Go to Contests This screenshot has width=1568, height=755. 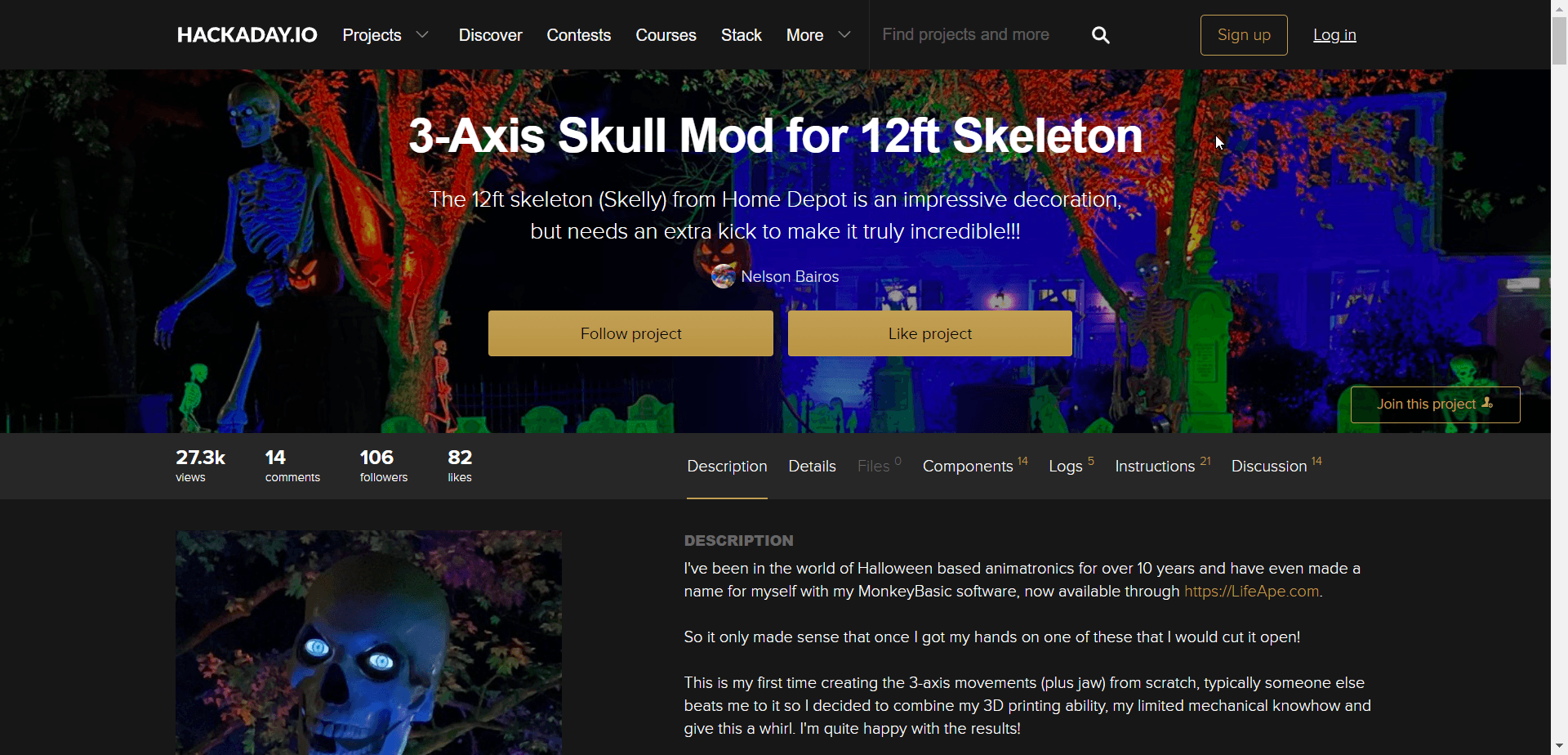click(x=579, y=35)
